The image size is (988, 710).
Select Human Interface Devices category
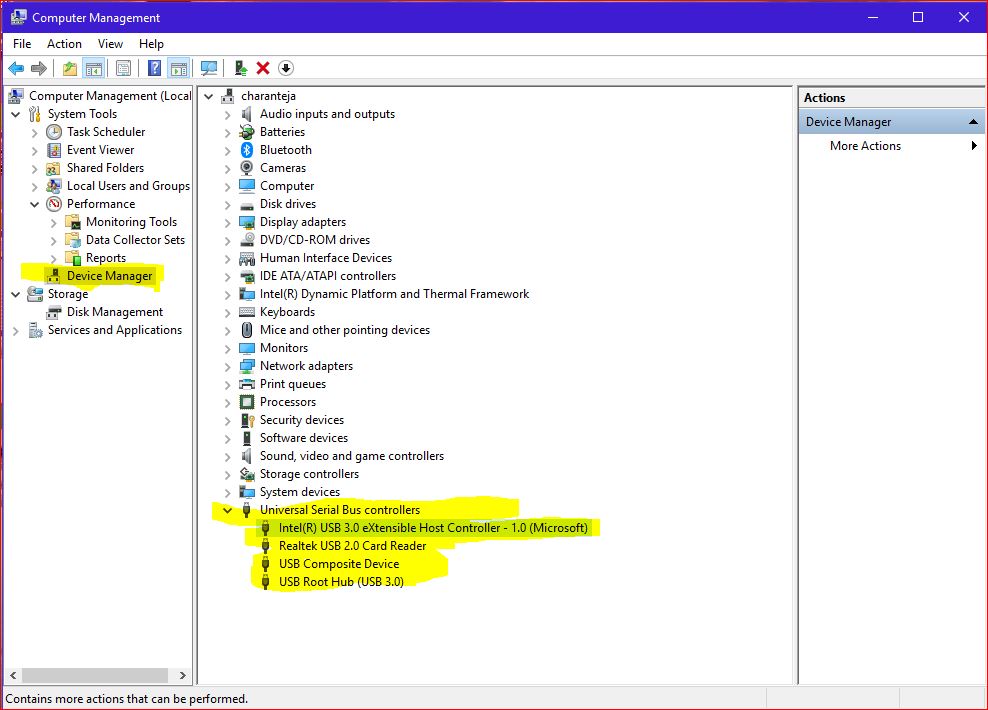(x=326, y=258)
